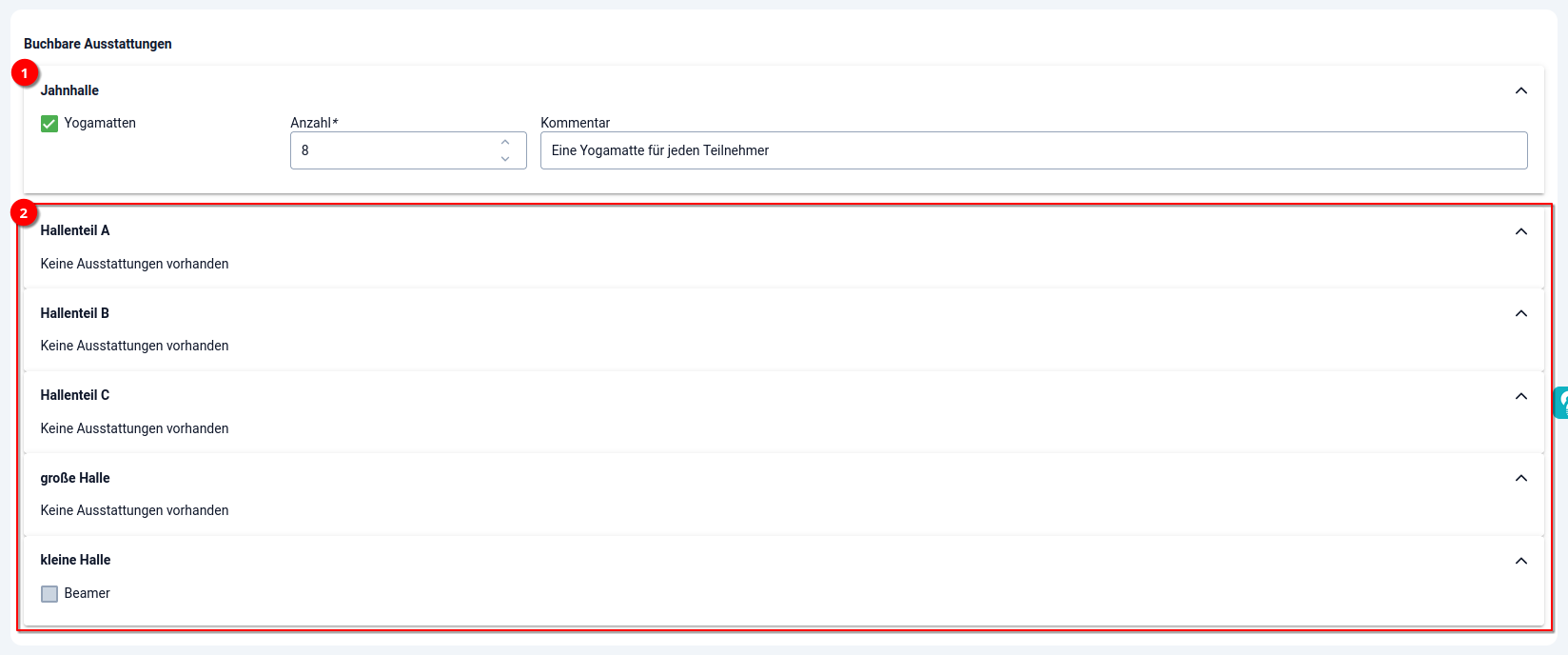This screenshot has width=1568, height=655.
Task: Collapse the Jahnhalle section chevron
Action: [1520, 90]
